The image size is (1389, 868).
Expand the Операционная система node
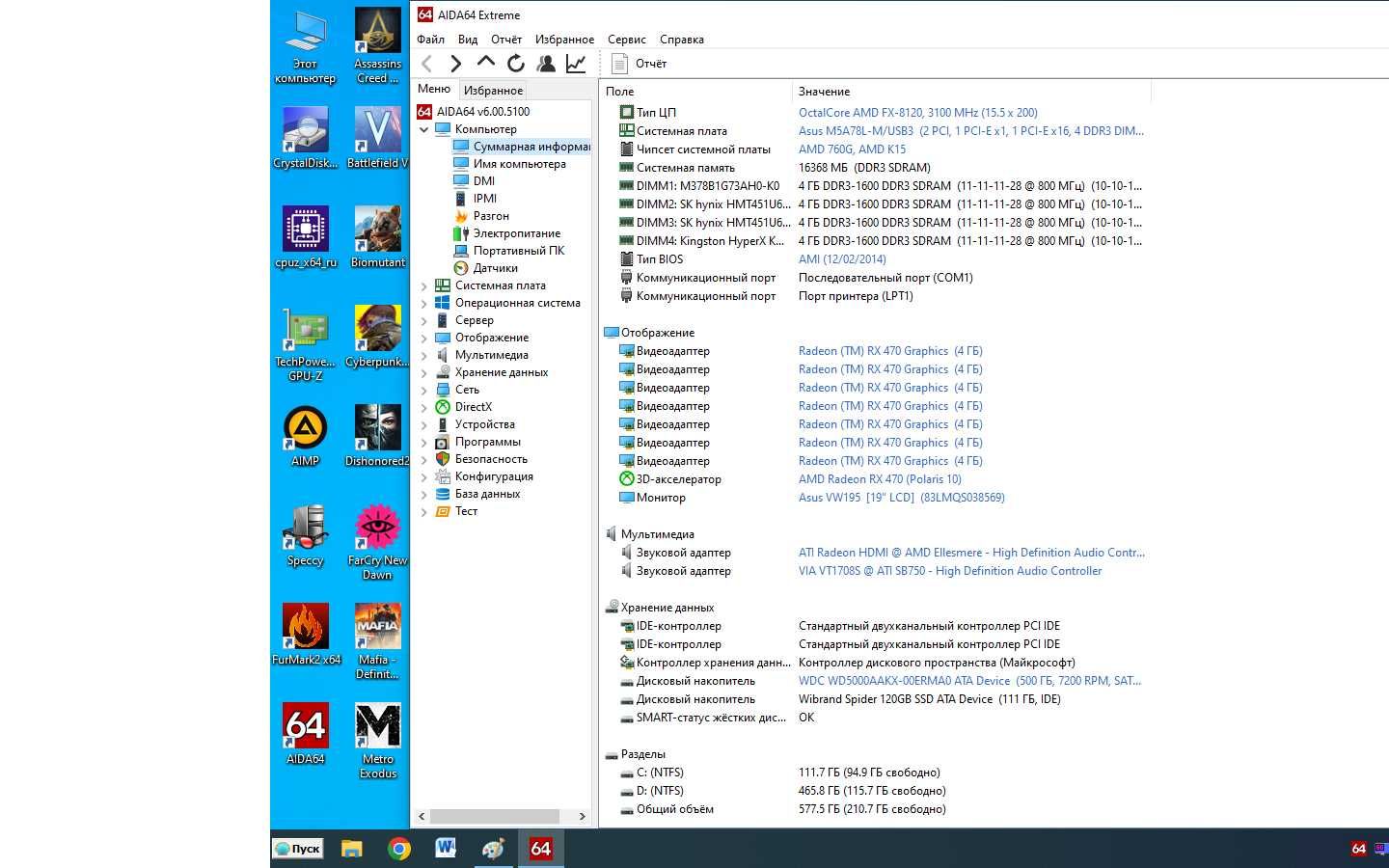click(x=423, y=303)
